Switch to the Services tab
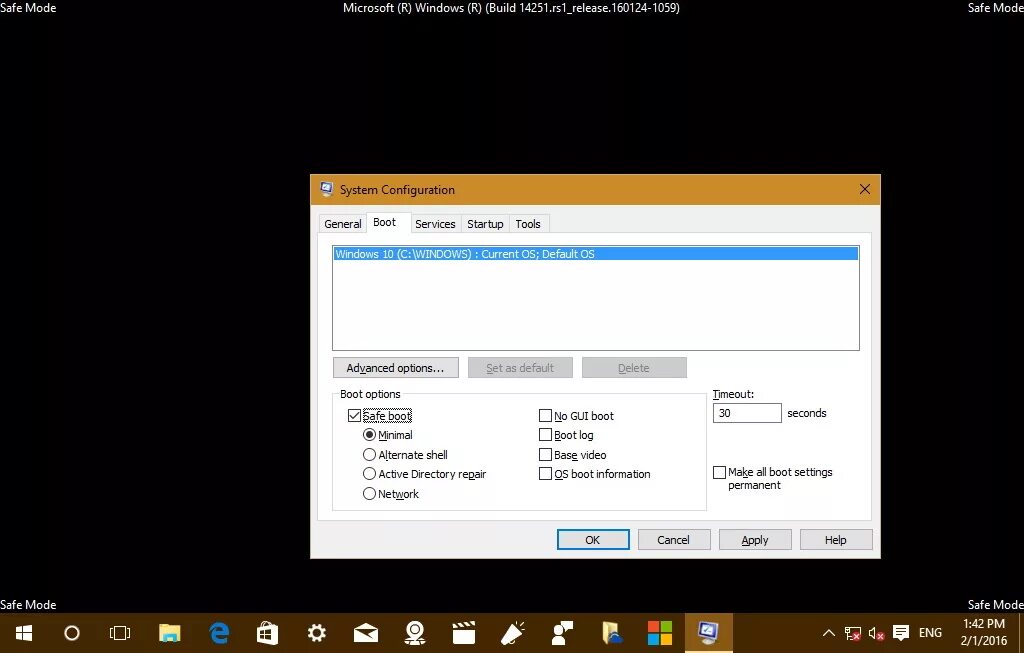 click(436, 224)
